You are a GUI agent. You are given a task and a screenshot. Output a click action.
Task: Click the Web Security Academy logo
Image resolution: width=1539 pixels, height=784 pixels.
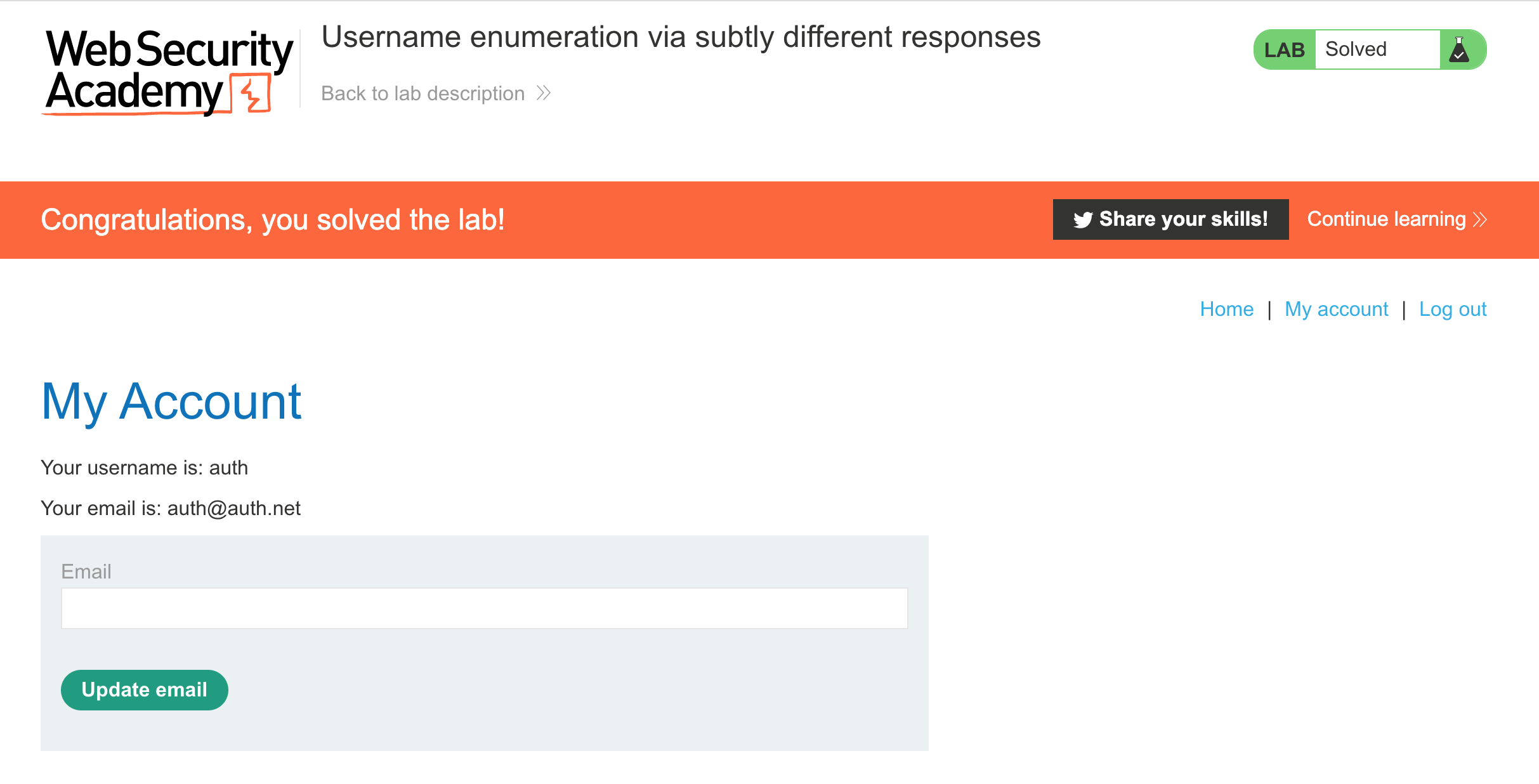point(169,72)
